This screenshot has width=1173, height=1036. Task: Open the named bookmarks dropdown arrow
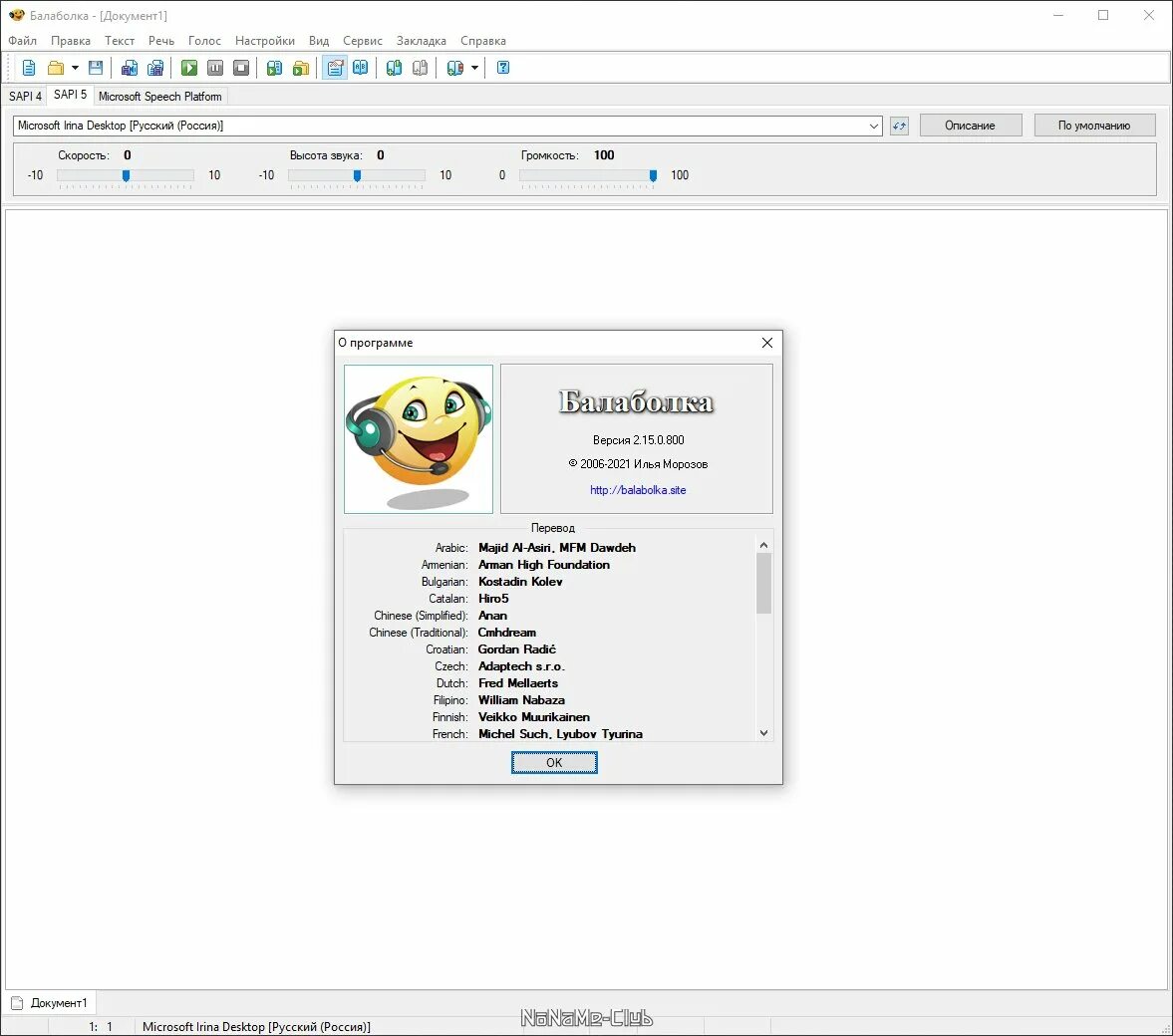(474, 68)
